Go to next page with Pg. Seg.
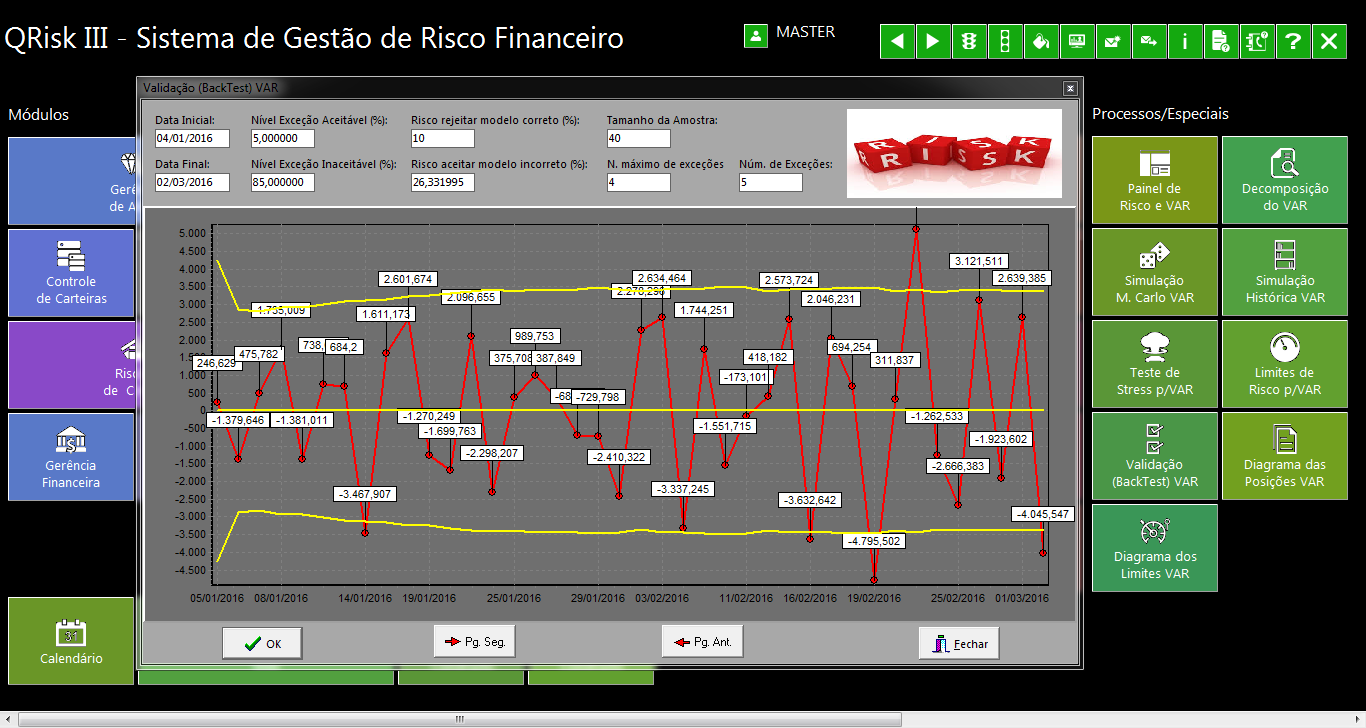1366x728 pixels. click(474, 642)
